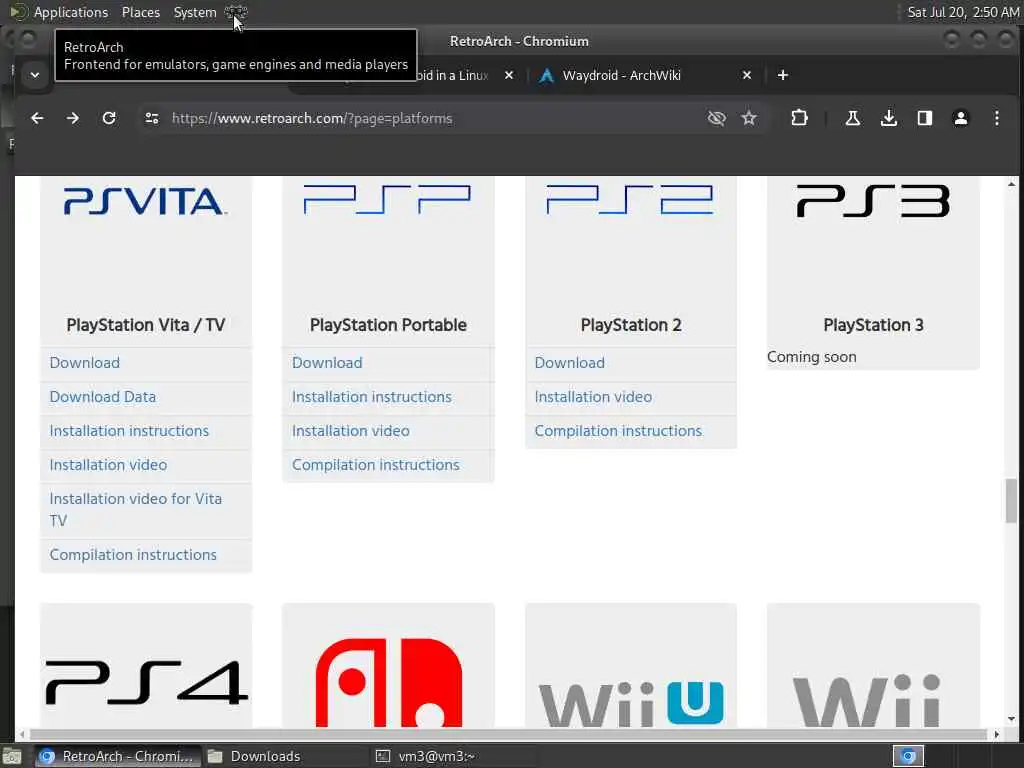This screenshot has height=768, width=1024.
Task: Toggle the side panel icon
Action: [925, 118]
